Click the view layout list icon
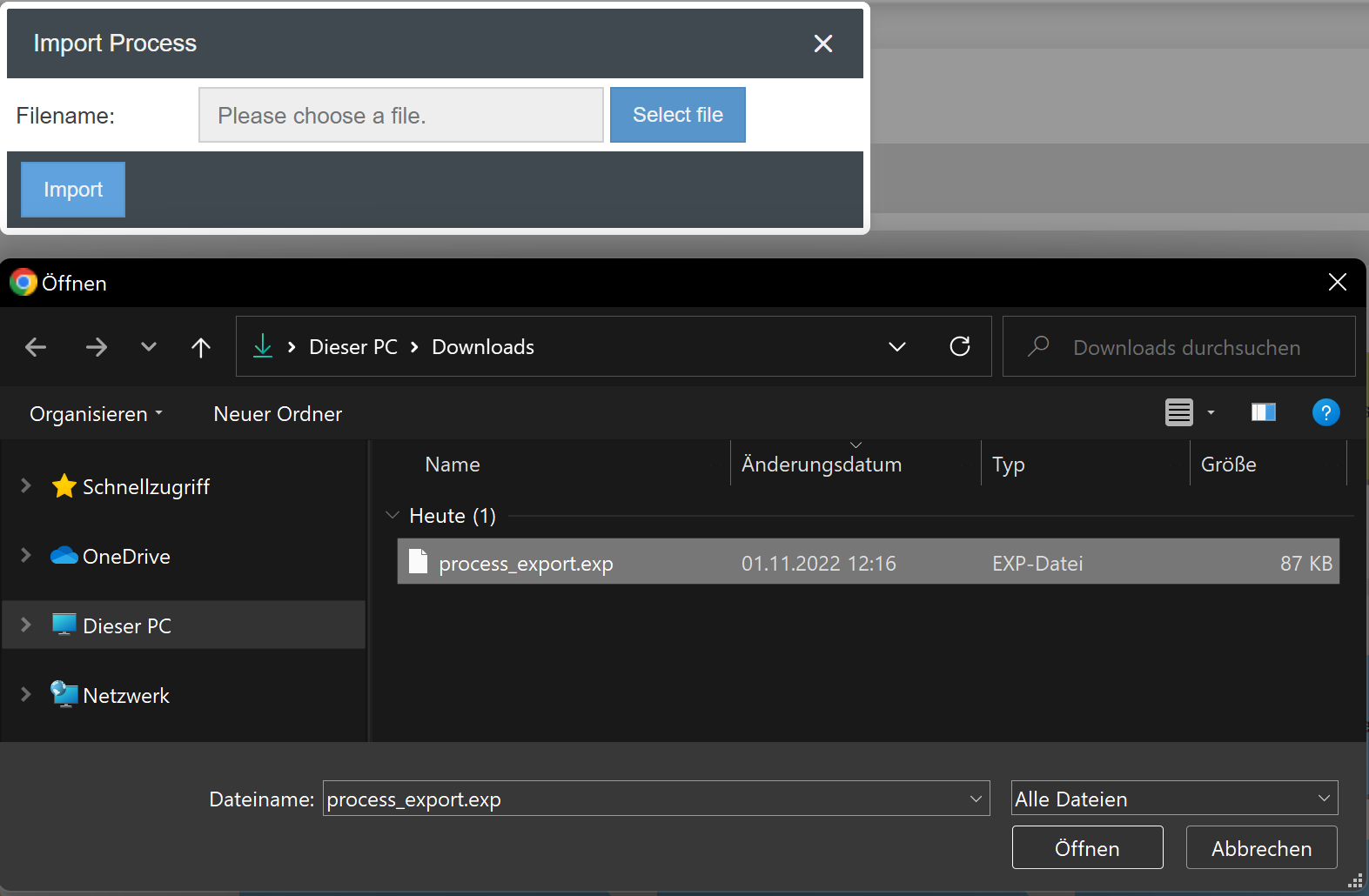 [1178, 412]
